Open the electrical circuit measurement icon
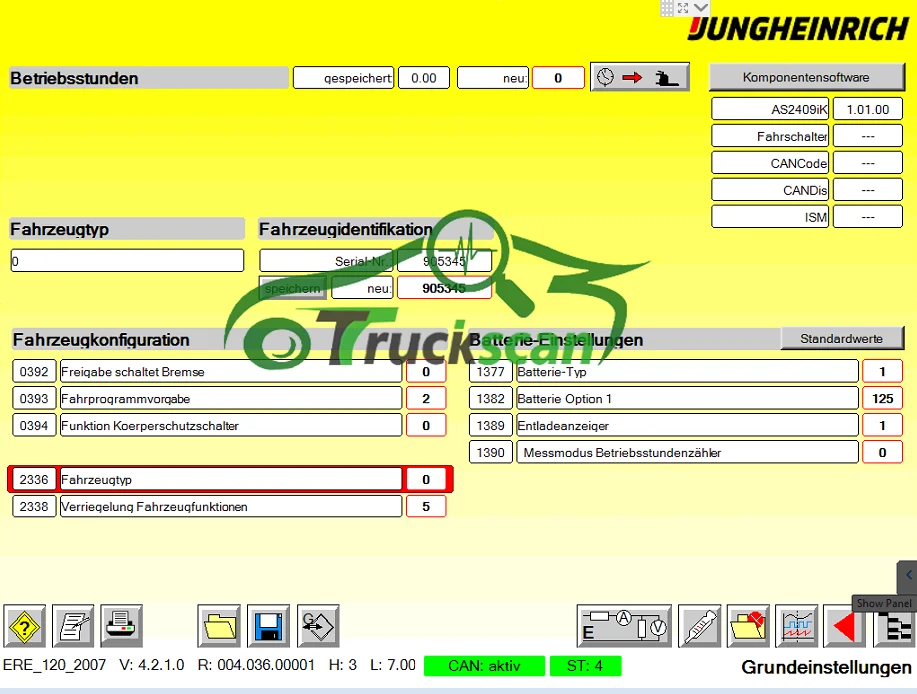This screenshot has width=917, height=694. point(624,626)
